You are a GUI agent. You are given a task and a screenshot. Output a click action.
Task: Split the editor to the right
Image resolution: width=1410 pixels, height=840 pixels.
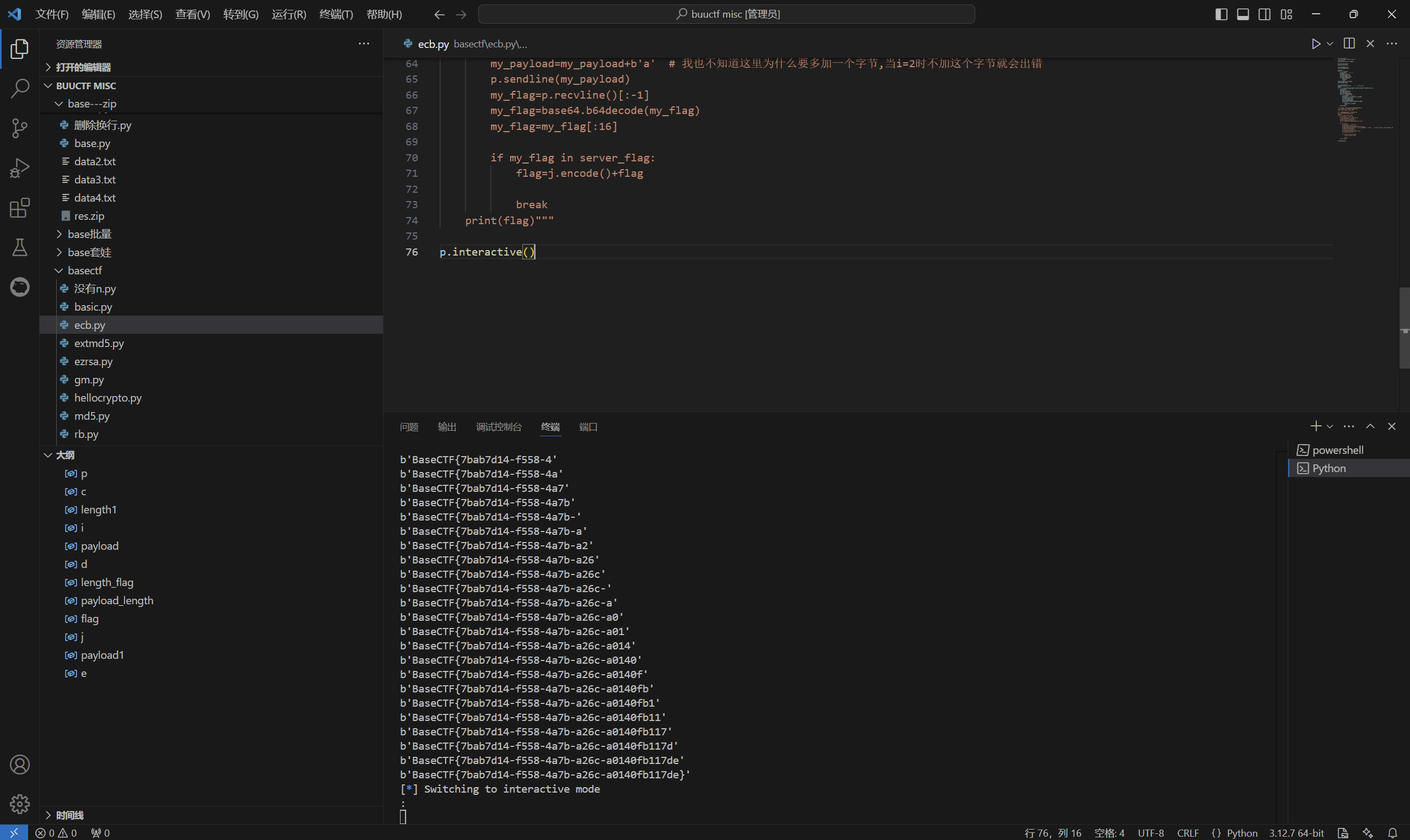pyautogui.click(x=1349, y=44)
